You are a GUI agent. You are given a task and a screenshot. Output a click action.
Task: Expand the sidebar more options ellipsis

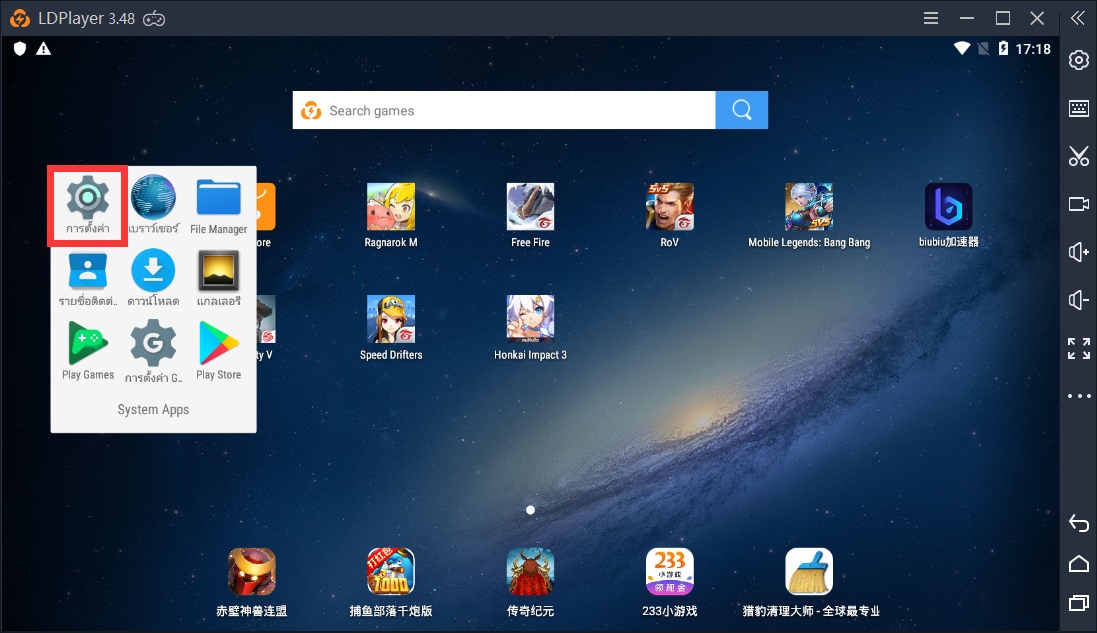[x=1078, y=396]
